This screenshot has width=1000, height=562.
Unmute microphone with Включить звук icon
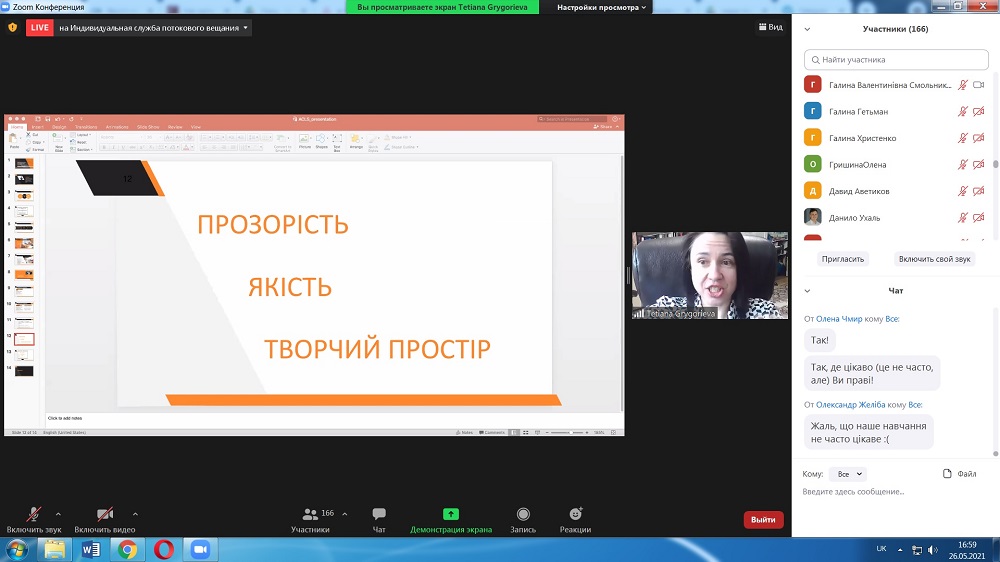(x=33, y=514)
